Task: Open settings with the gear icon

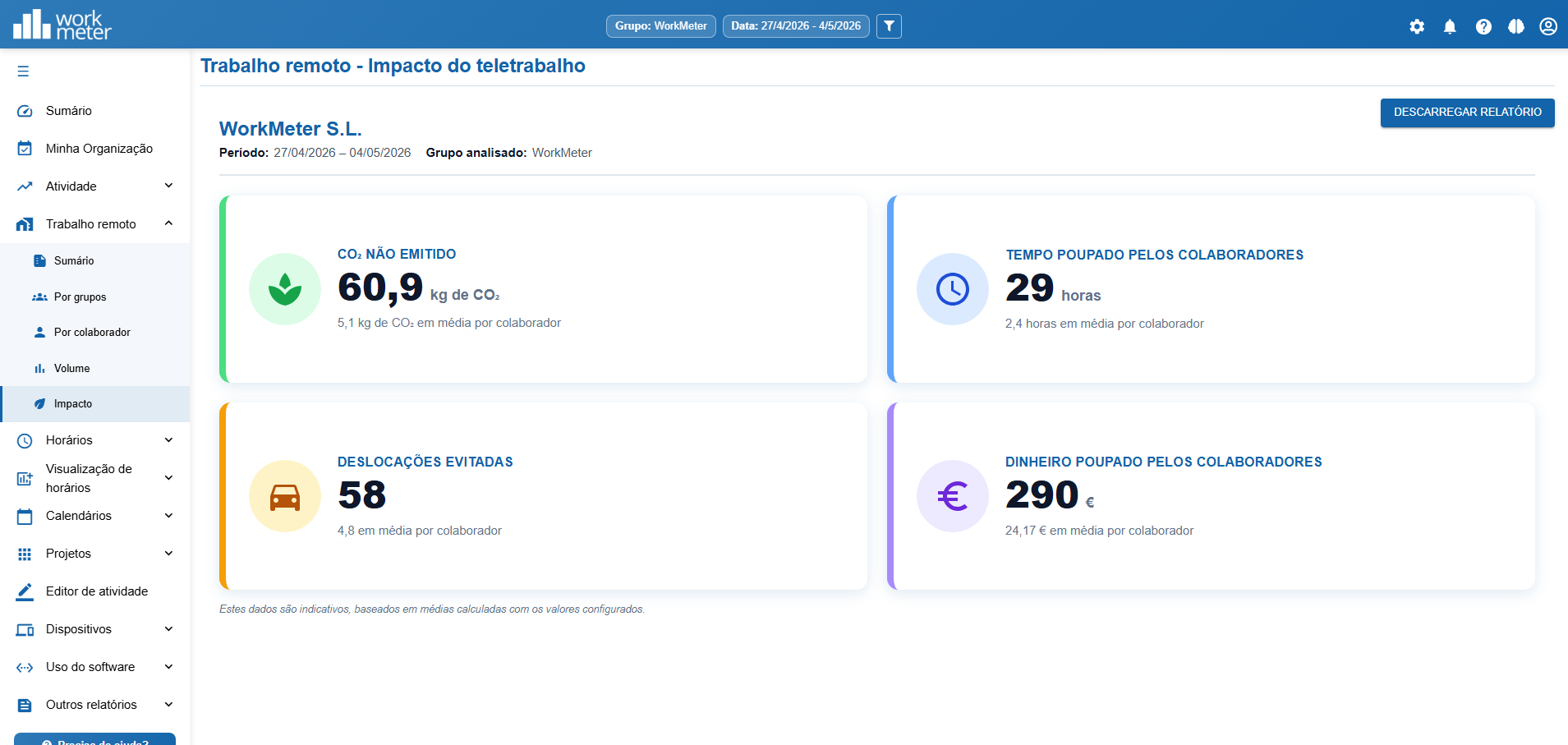Action: point(1417,26)
